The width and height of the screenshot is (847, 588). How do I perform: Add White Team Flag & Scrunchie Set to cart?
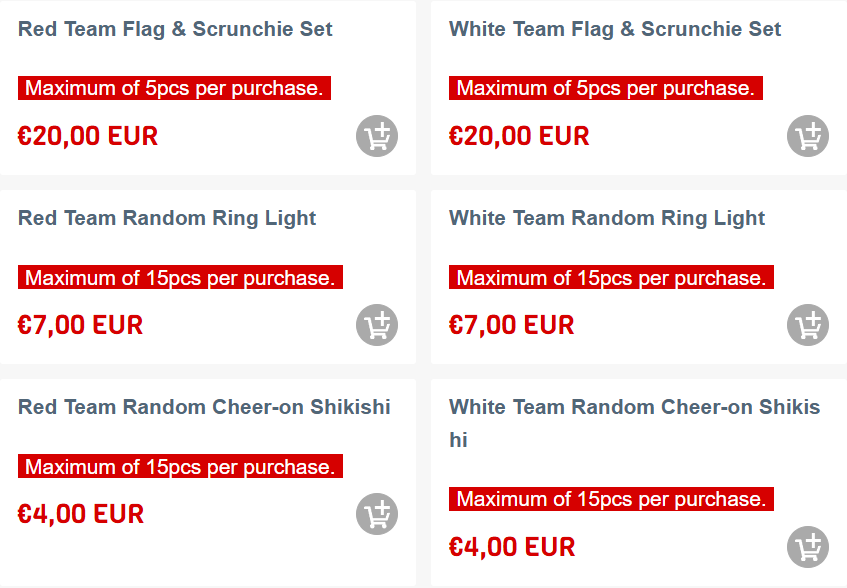pos(808,137)
